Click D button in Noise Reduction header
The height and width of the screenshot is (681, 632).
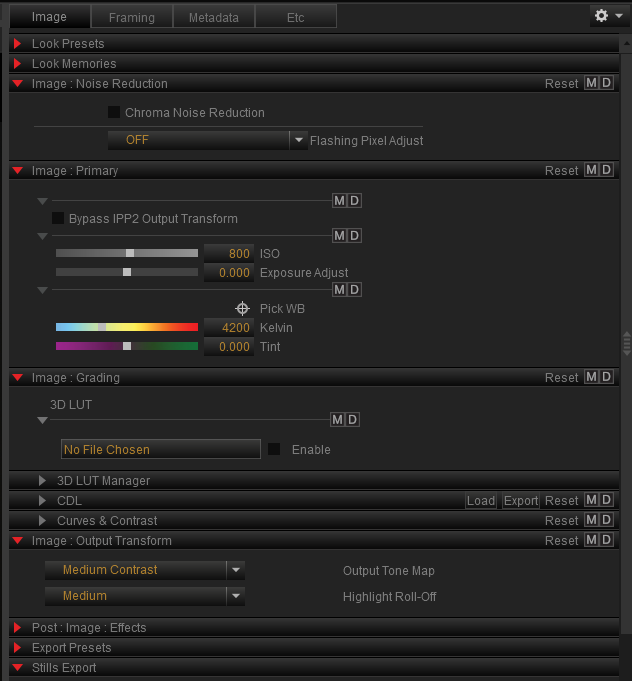point(606,83)
